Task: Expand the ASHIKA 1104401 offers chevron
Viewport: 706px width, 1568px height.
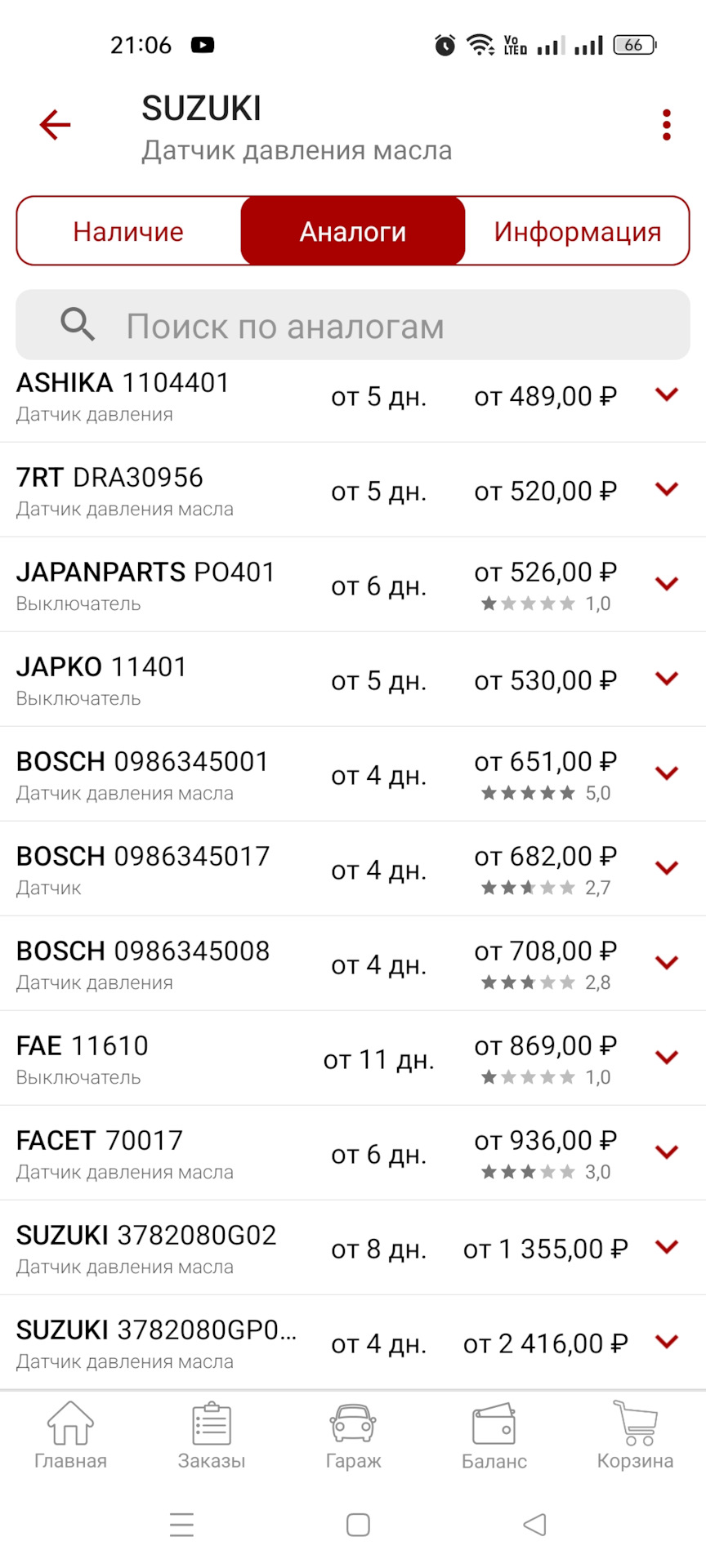Action: pyautogui.click(x=667, y=394)
